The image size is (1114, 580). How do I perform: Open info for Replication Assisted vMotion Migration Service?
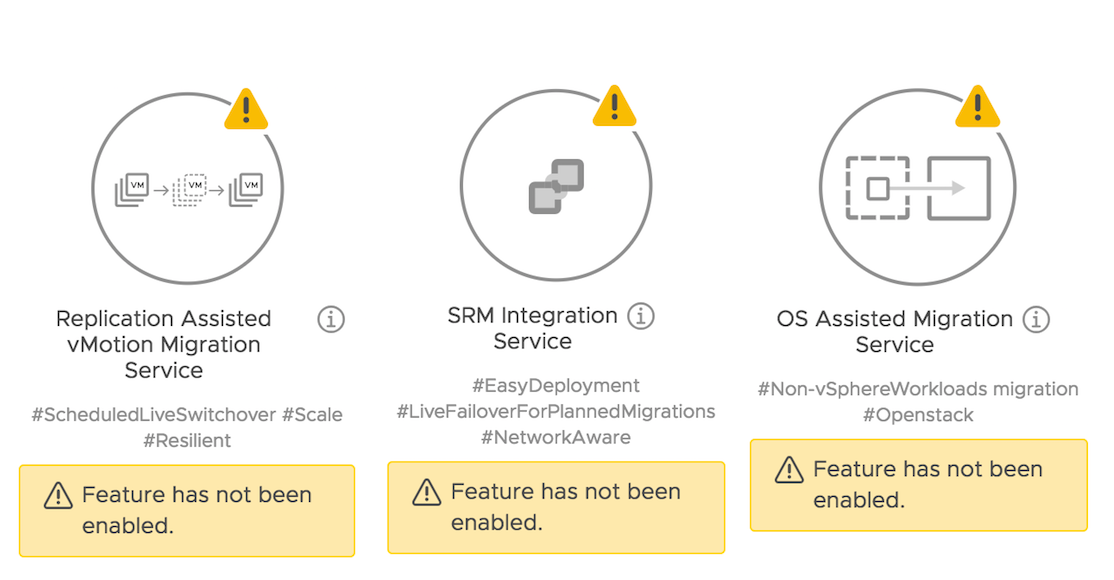pos(331,319)
